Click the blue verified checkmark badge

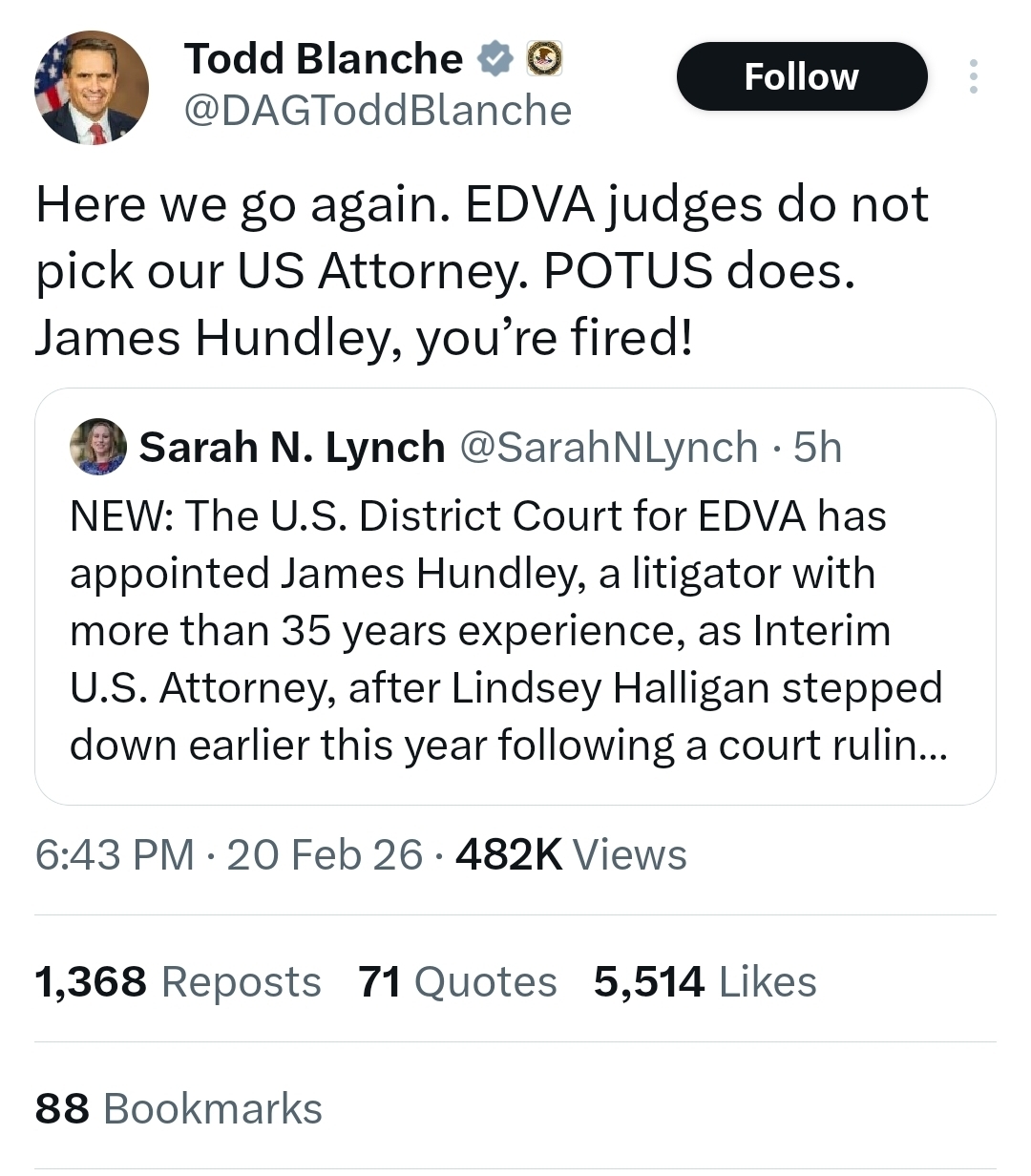click(494, 59)
